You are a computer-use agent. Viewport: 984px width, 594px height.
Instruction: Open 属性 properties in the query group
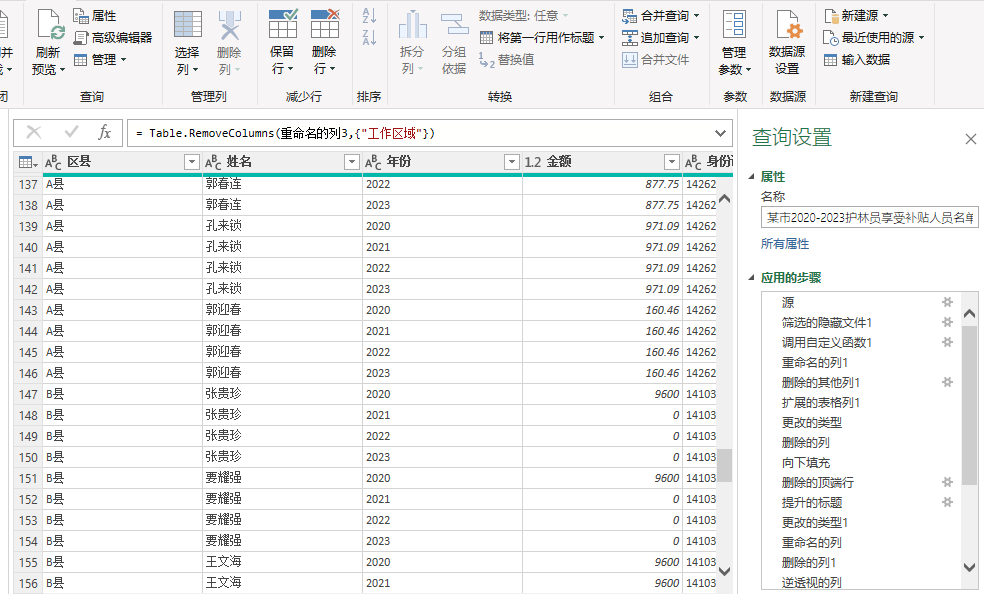[x=95, y=16]
